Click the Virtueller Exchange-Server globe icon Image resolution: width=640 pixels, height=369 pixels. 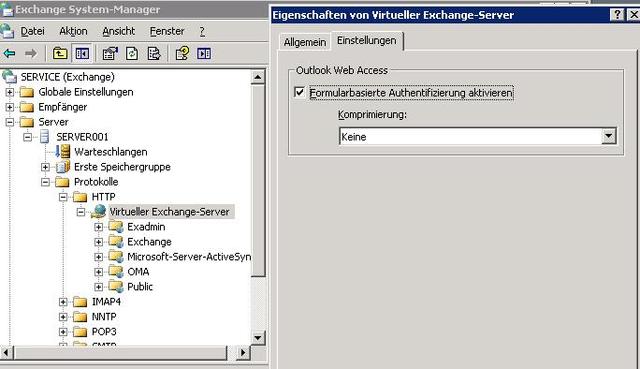click(x=99, y=211)
